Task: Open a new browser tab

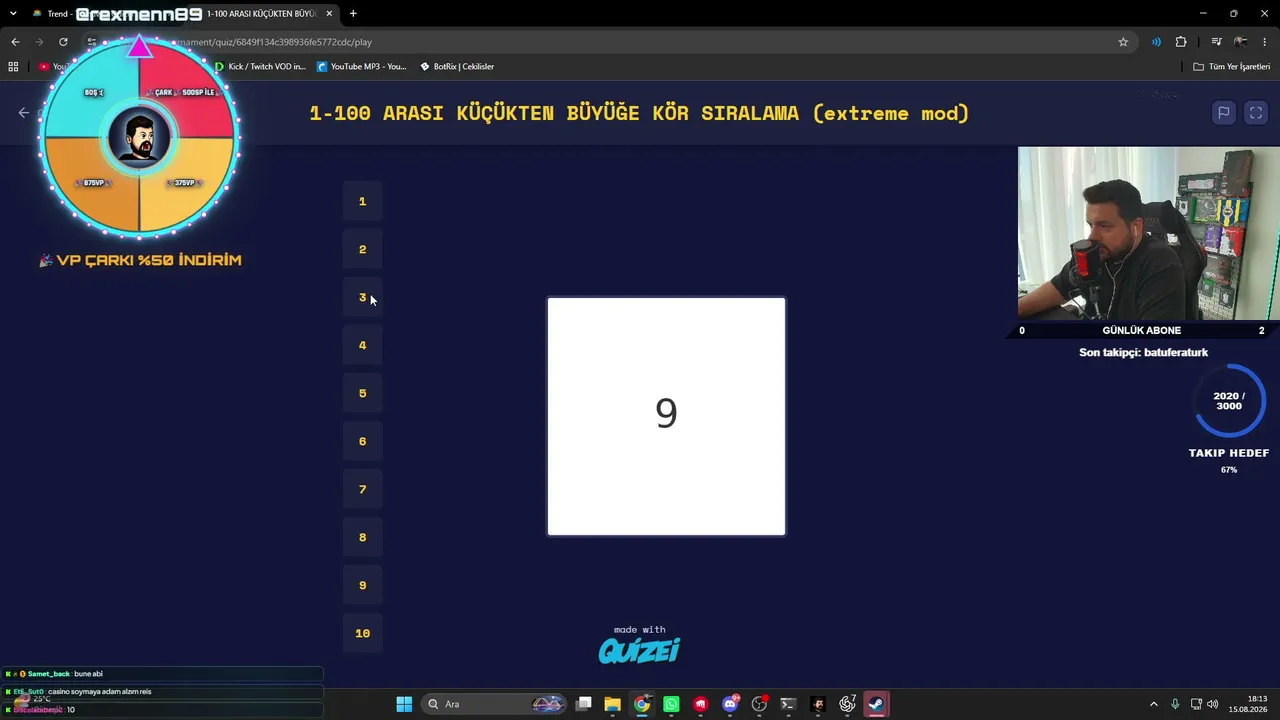Action: tap(353, 14)
